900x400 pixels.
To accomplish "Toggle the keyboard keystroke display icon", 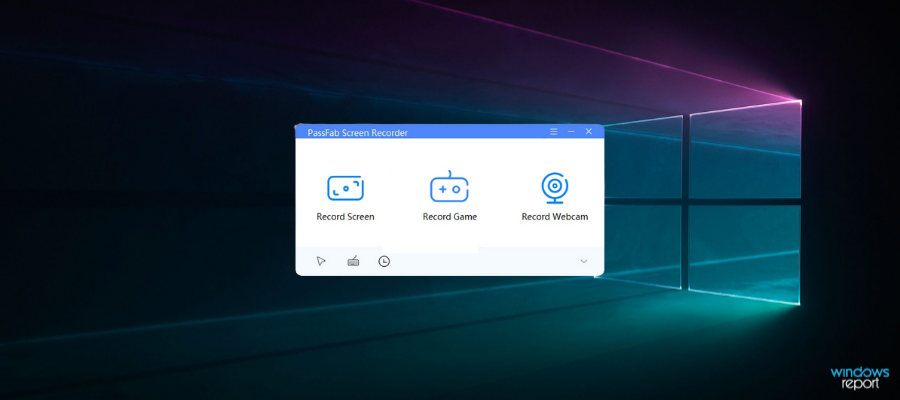I will tap(353, 261).
